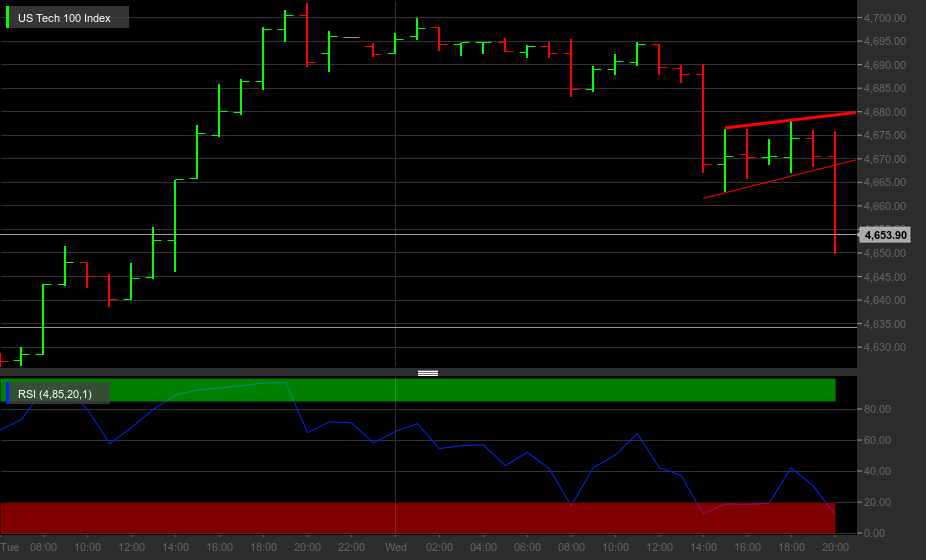Click the 40.00 RSI axis label
926x560 pixels.
click(x=877, y=471)
